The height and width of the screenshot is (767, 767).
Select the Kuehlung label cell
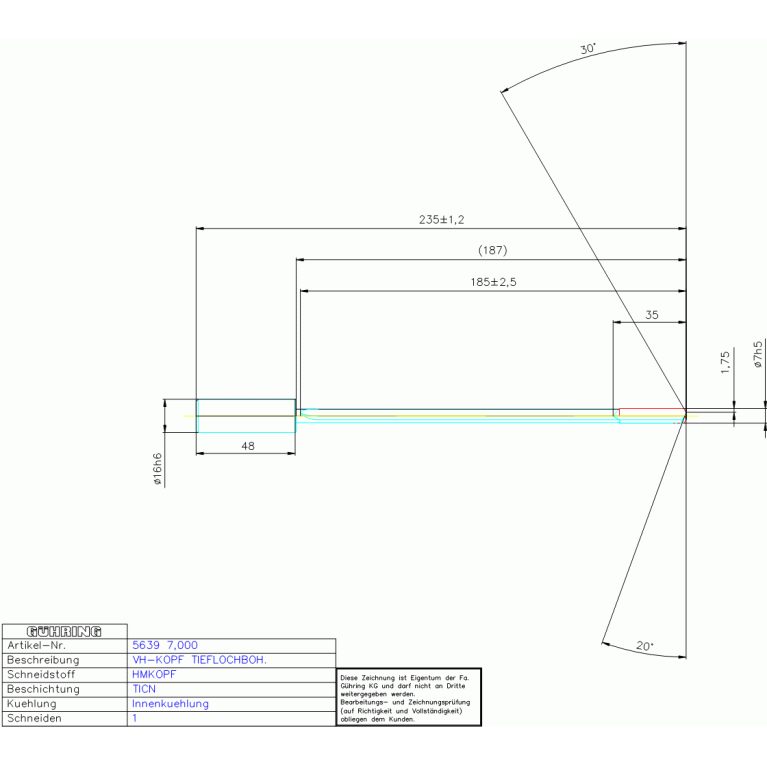[x=65, y=704]
